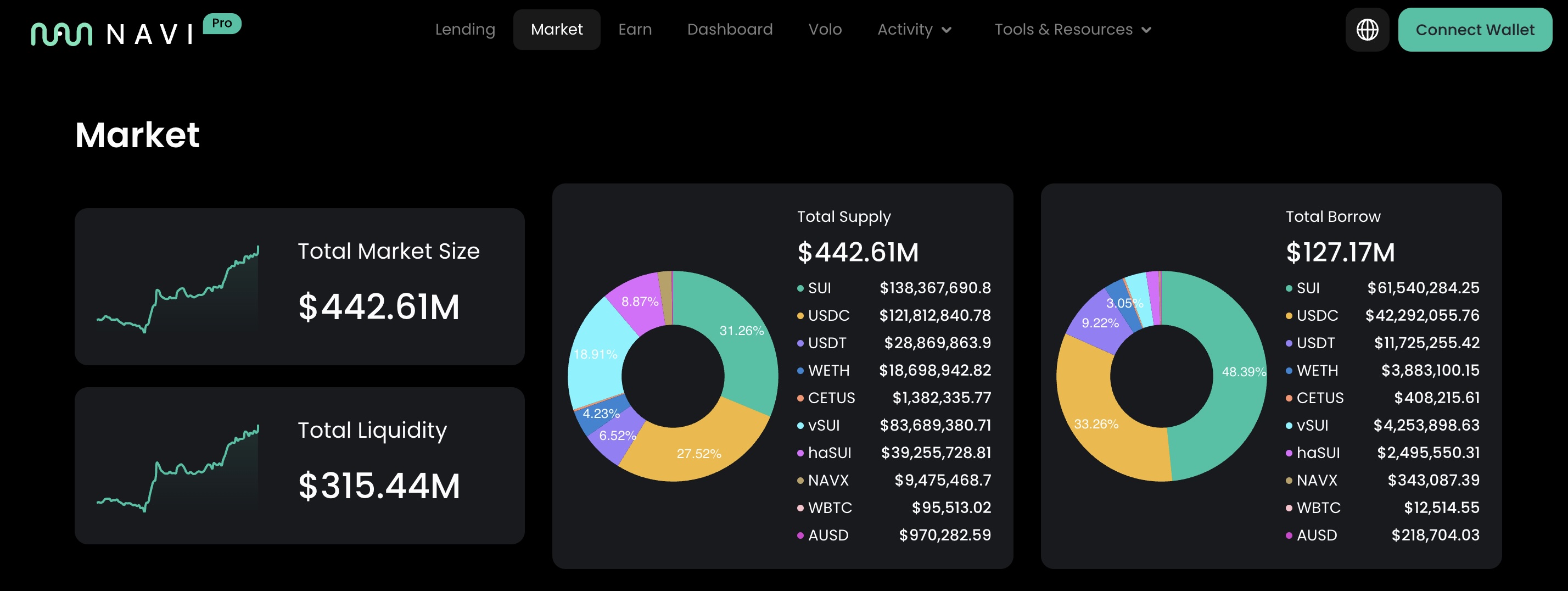The height and width of the screenshot is (591, 1568).
Task: Click WETH legend dot in Total Supply
Action: coord(800,371)
